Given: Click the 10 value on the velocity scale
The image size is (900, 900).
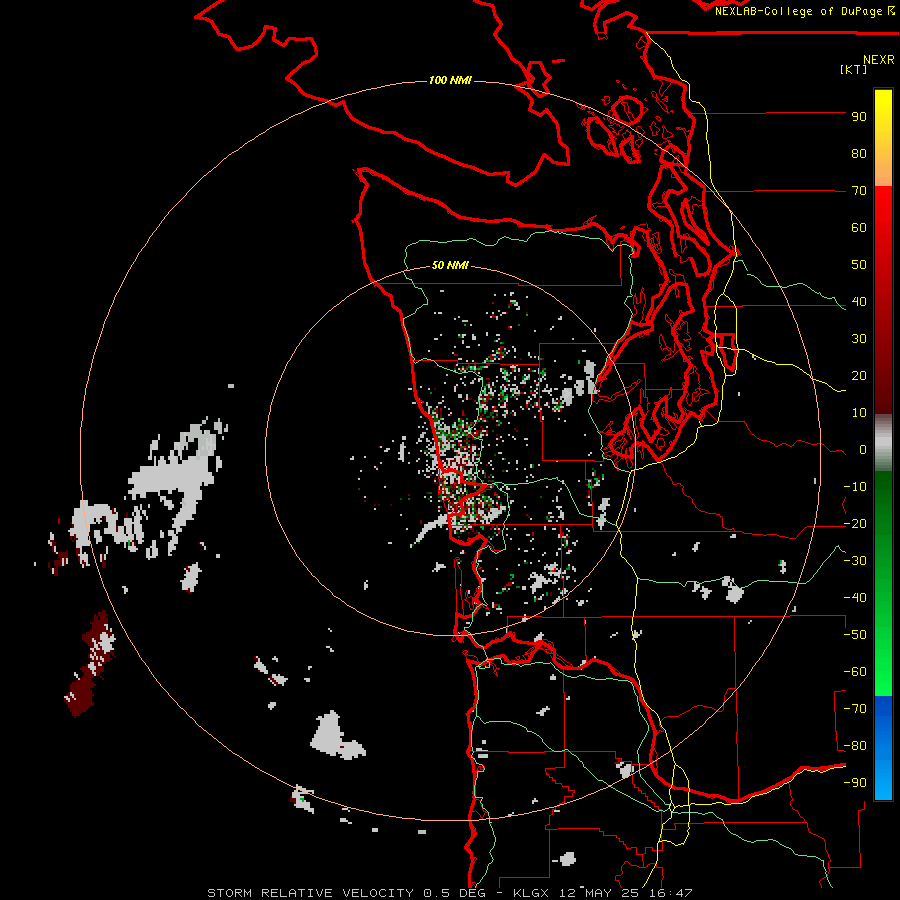Looking at the screenshot, I should click(859, 413).
